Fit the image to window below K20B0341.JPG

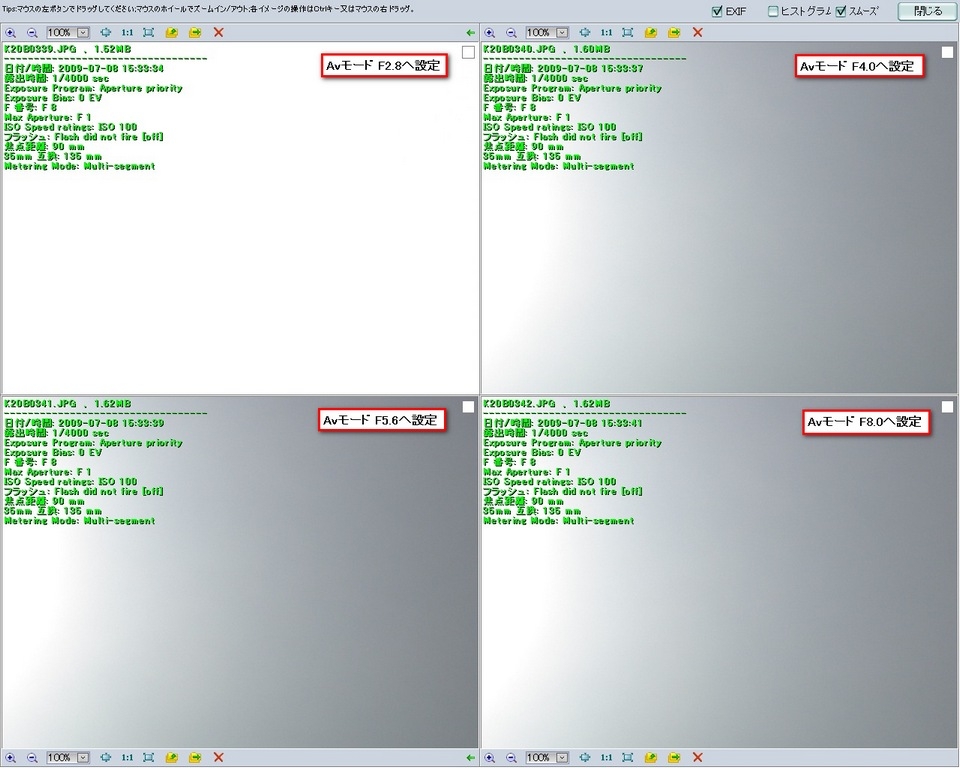click(x=148, y=758)
